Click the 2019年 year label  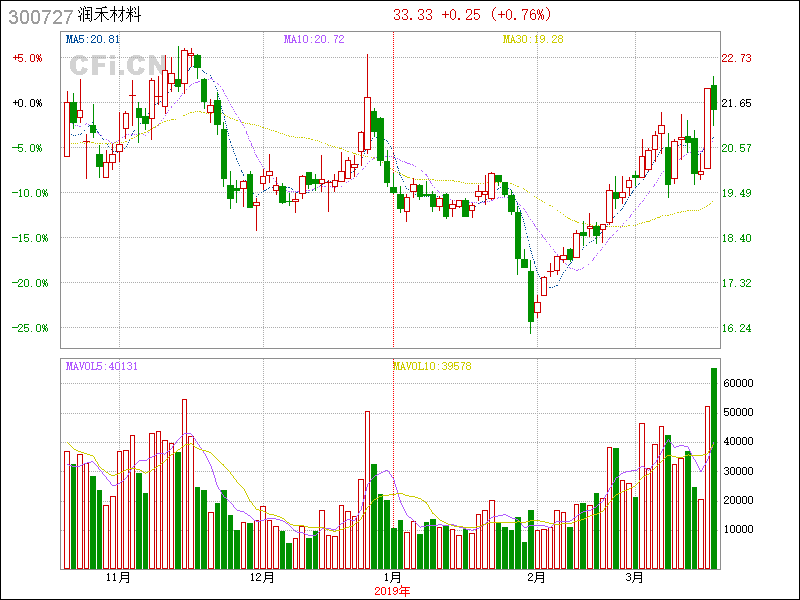tap(390, 591)
